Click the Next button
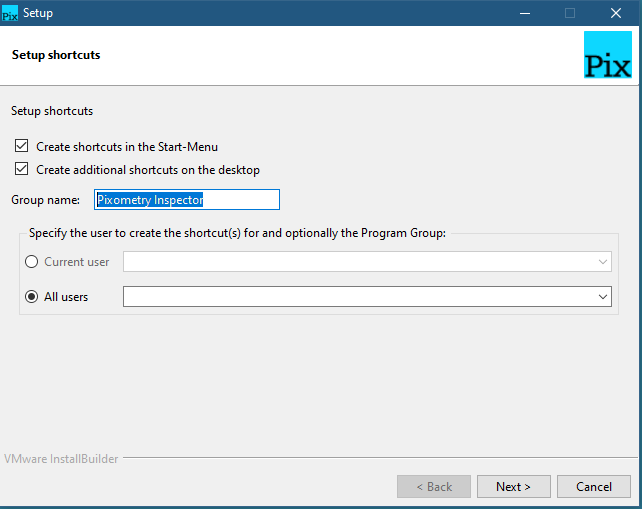The height and width of the screenshot is (509, 642). tap(513, 486)
